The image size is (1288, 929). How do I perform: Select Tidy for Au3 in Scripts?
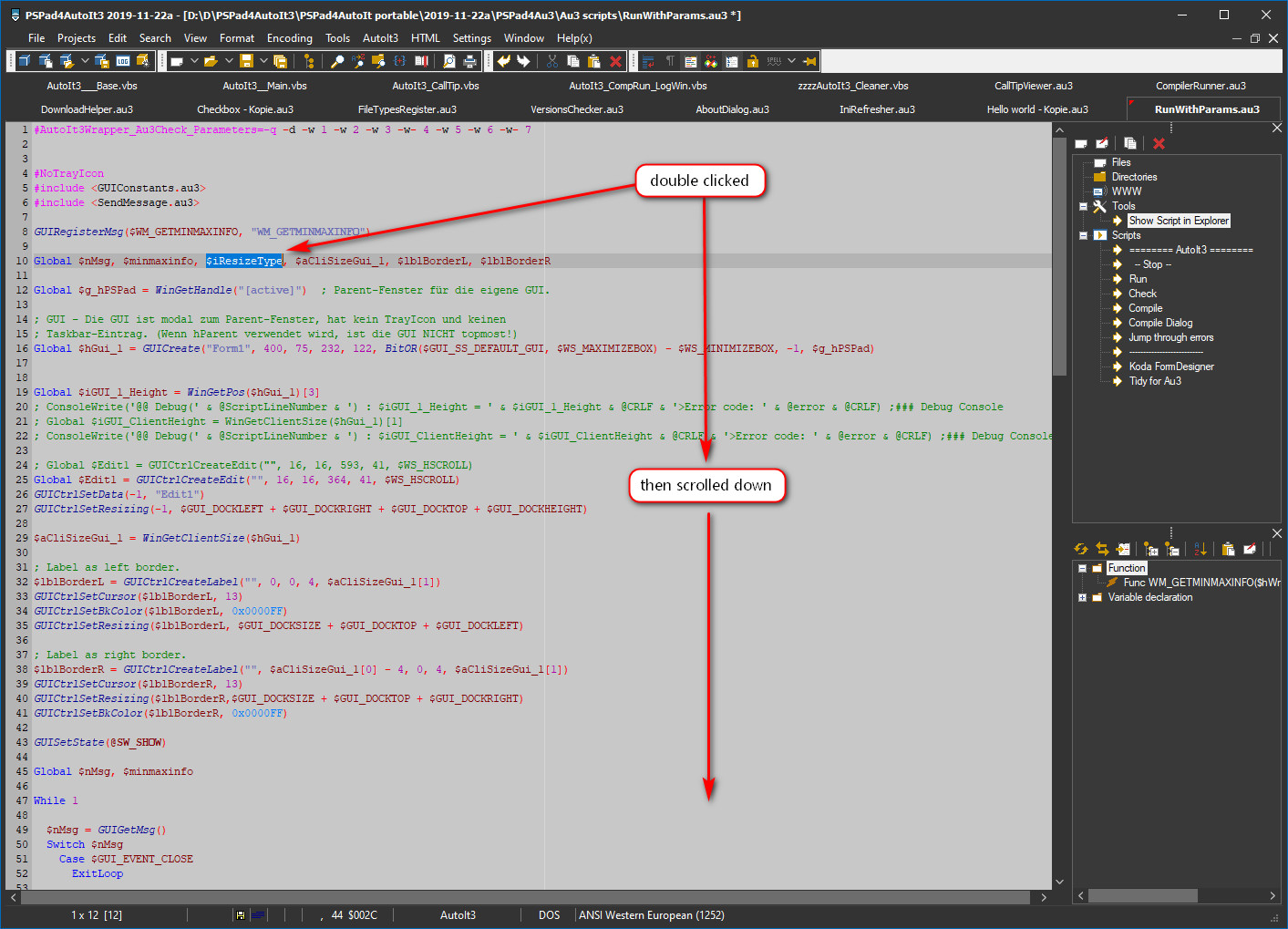tap(1155, 381)
